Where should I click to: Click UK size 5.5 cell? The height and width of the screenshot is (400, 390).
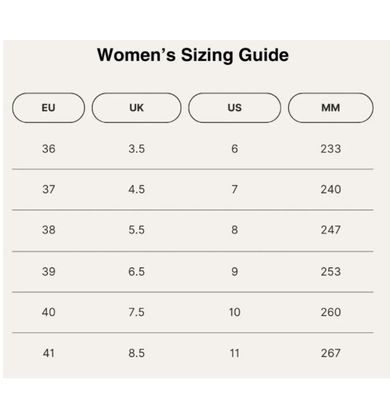tap(136, 230)
